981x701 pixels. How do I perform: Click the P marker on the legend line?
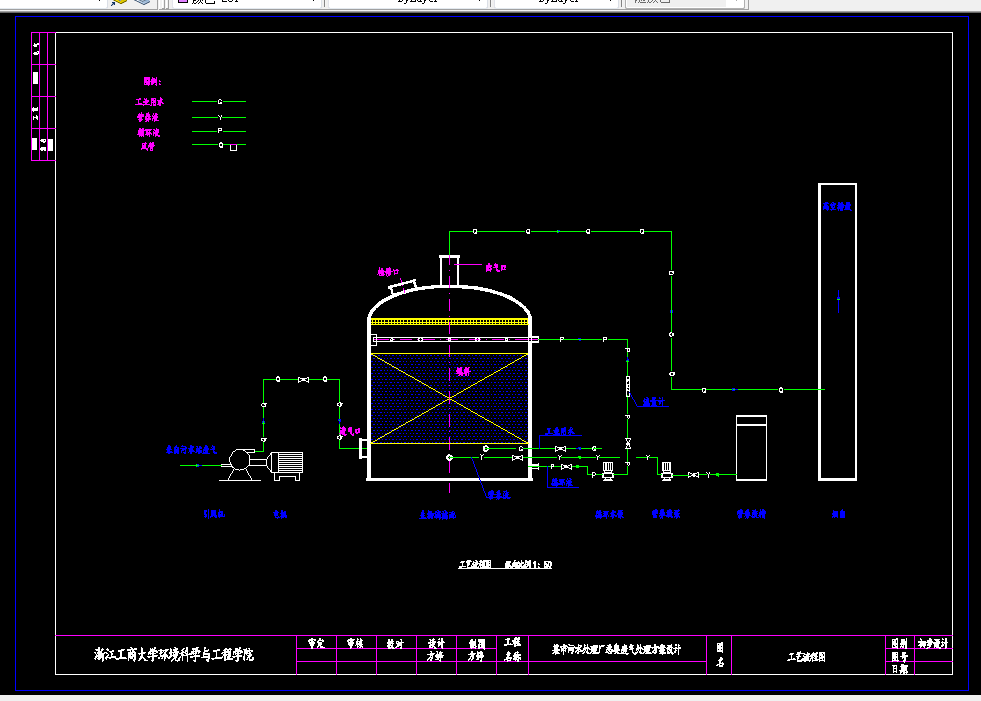click(220, 131)
